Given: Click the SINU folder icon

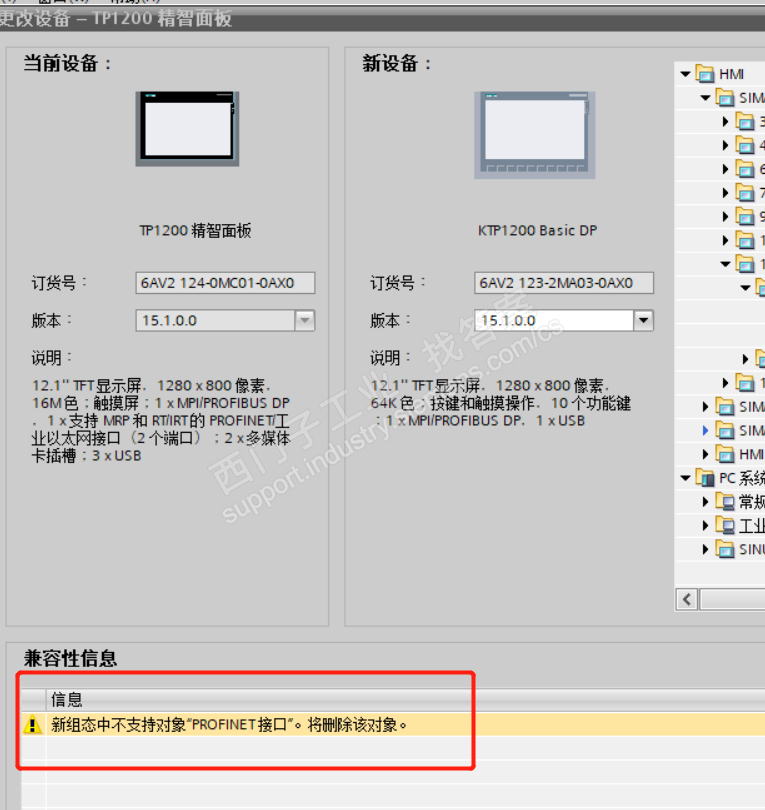Looking at the screenshot, I should point(725,549).
